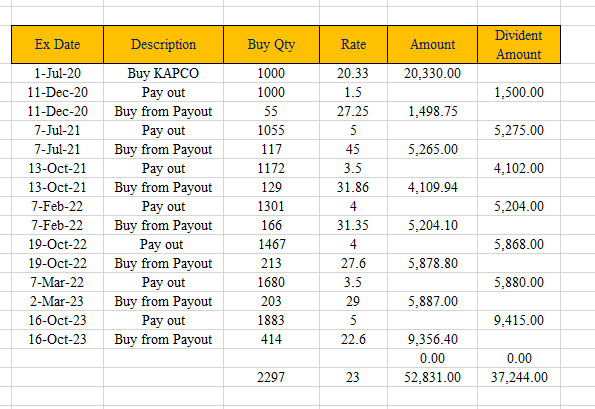
Task: Select the 27.25 rate cell
Action: click(353, 111)
